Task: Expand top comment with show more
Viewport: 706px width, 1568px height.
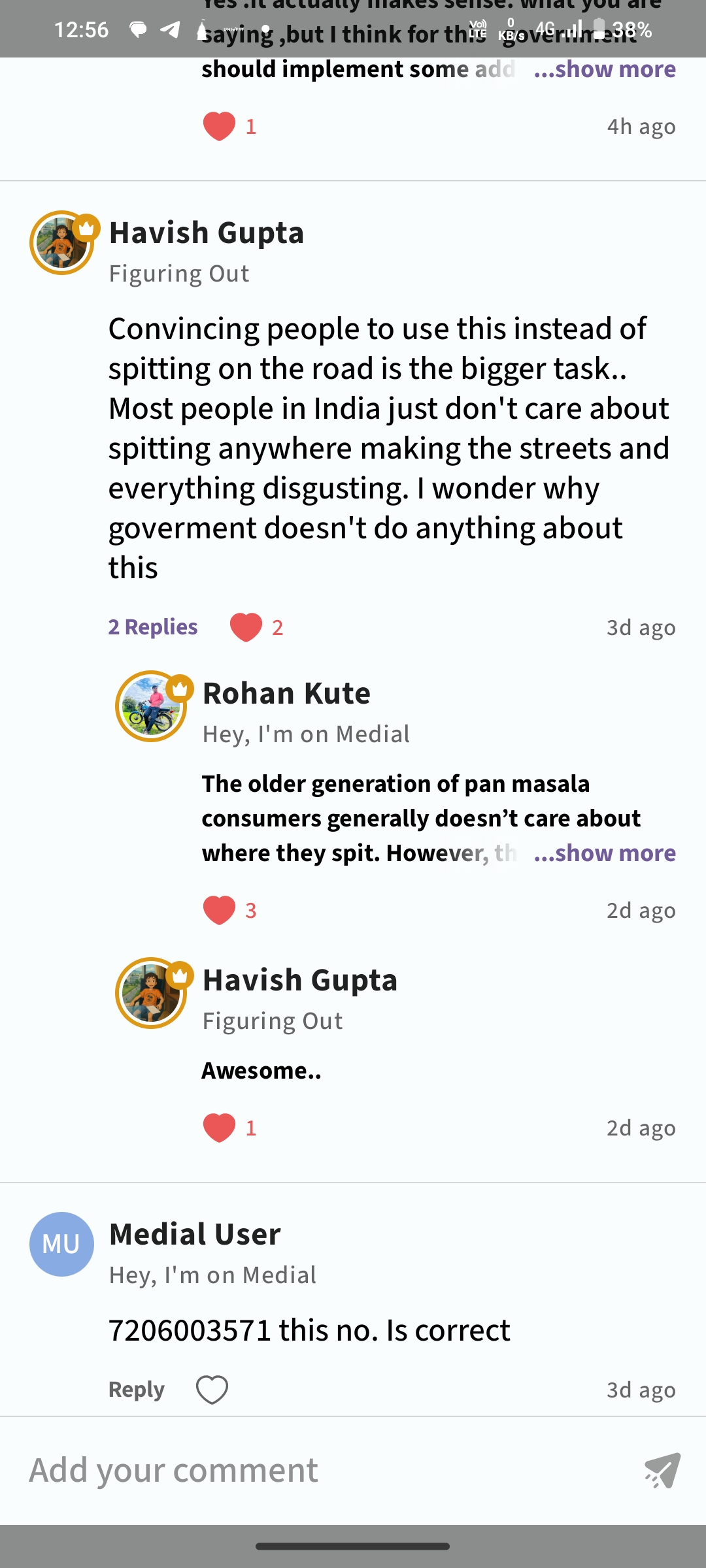Action: 605,69
